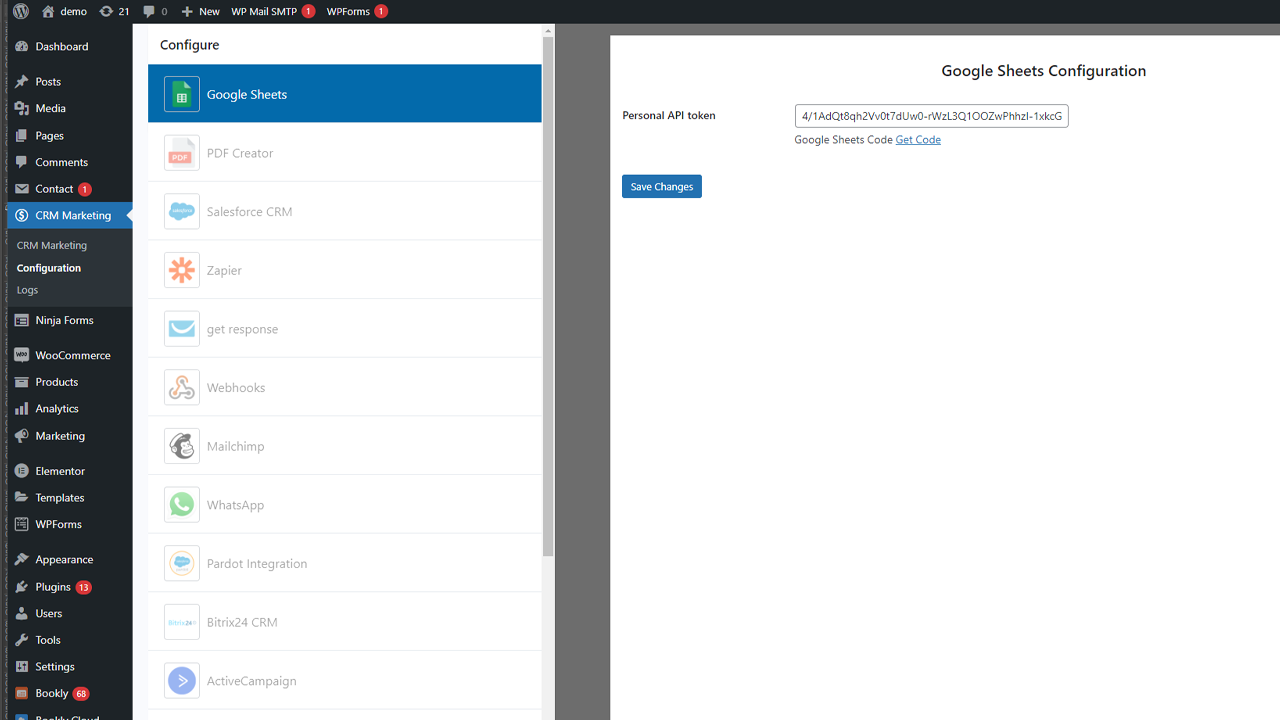Select the WhatsApp icon

pyautogui.click(x=182, y=505)
